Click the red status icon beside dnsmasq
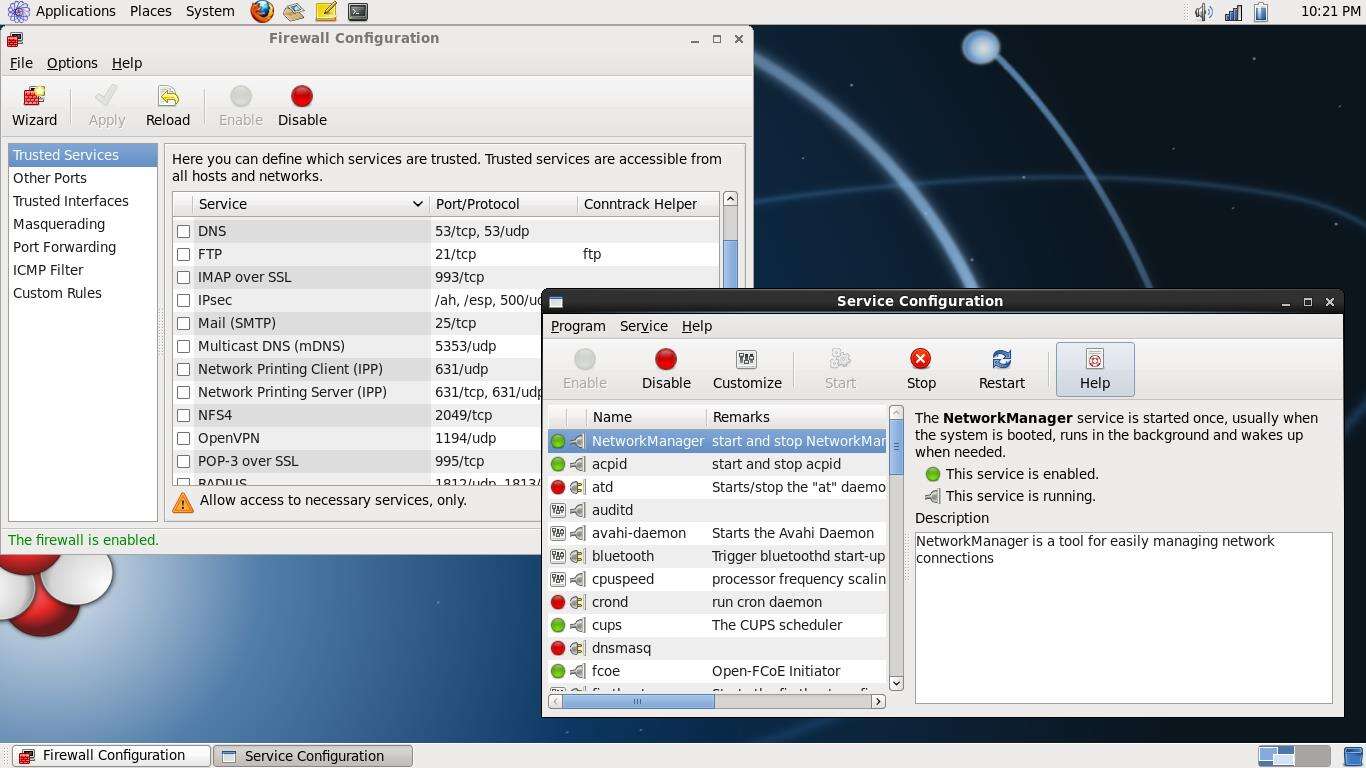 [x=558, y=648]
